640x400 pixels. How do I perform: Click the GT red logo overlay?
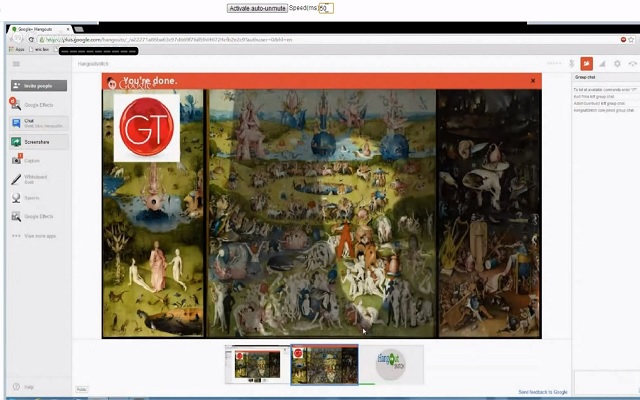click(147, 127)
